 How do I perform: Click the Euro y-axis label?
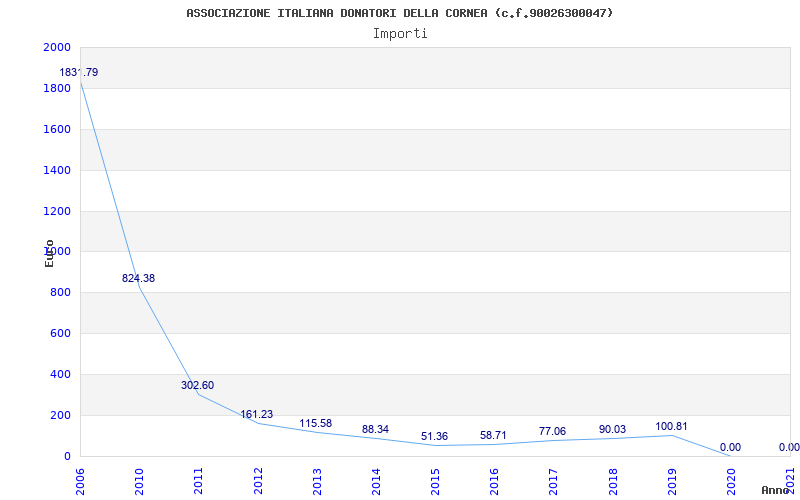coord(49,252)
